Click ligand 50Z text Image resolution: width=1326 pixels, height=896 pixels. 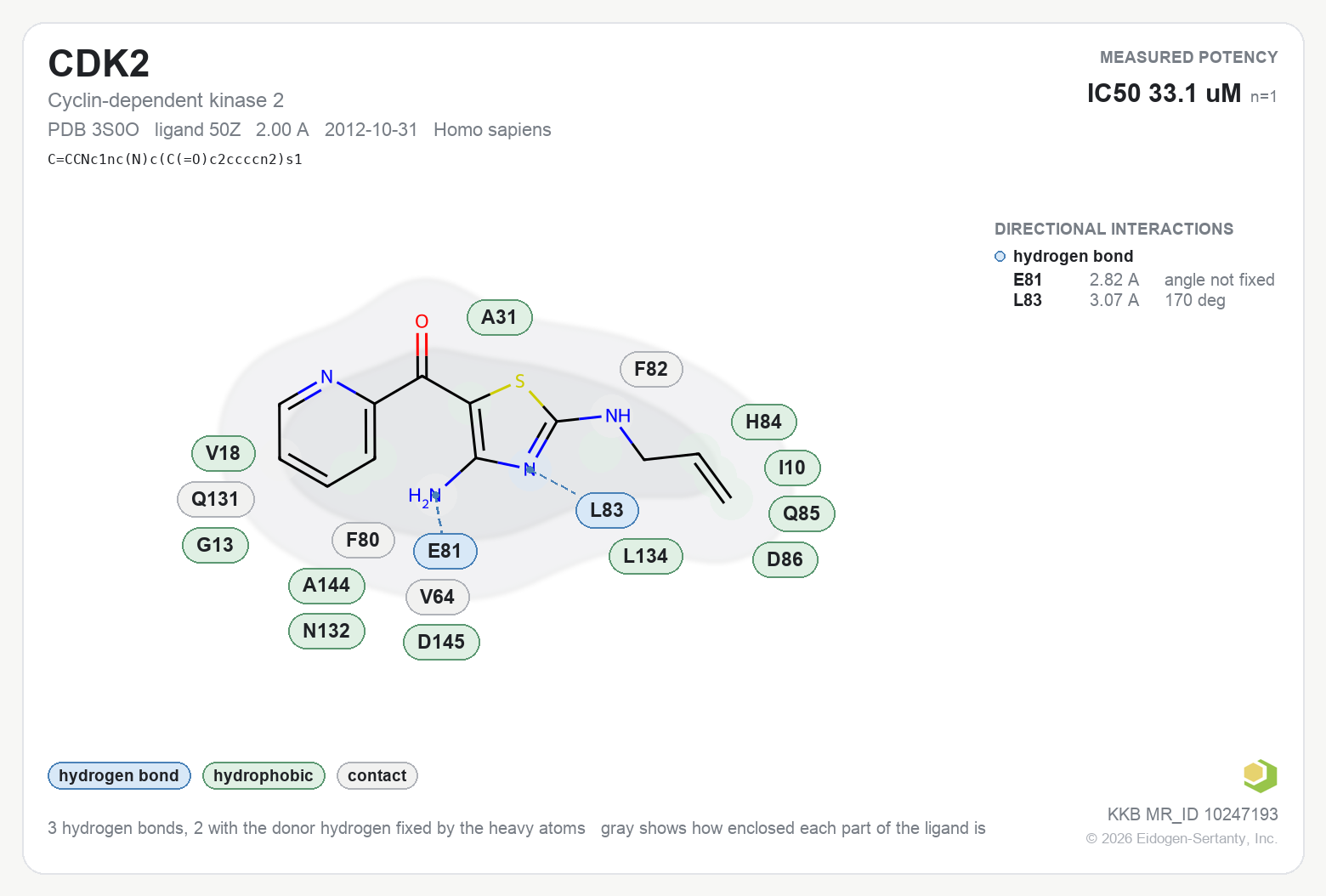197,130
